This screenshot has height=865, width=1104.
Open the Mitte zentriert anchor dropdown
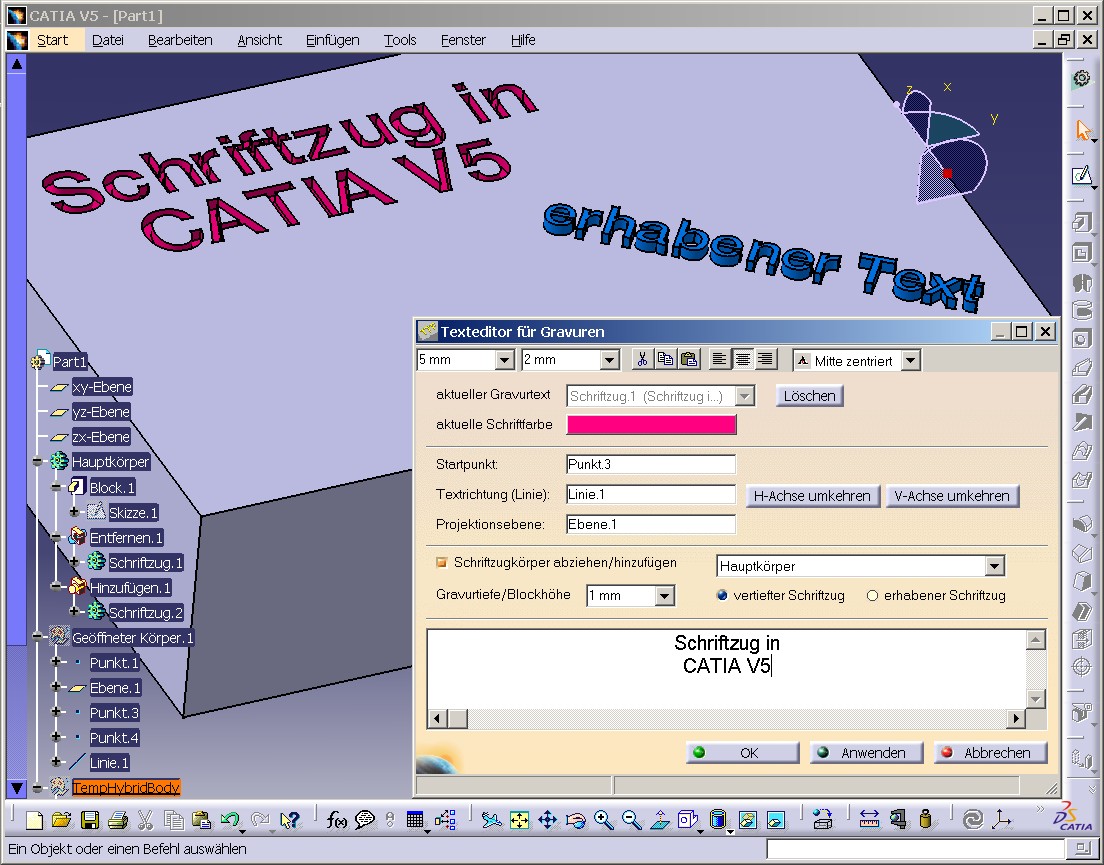tap(910, 361)
